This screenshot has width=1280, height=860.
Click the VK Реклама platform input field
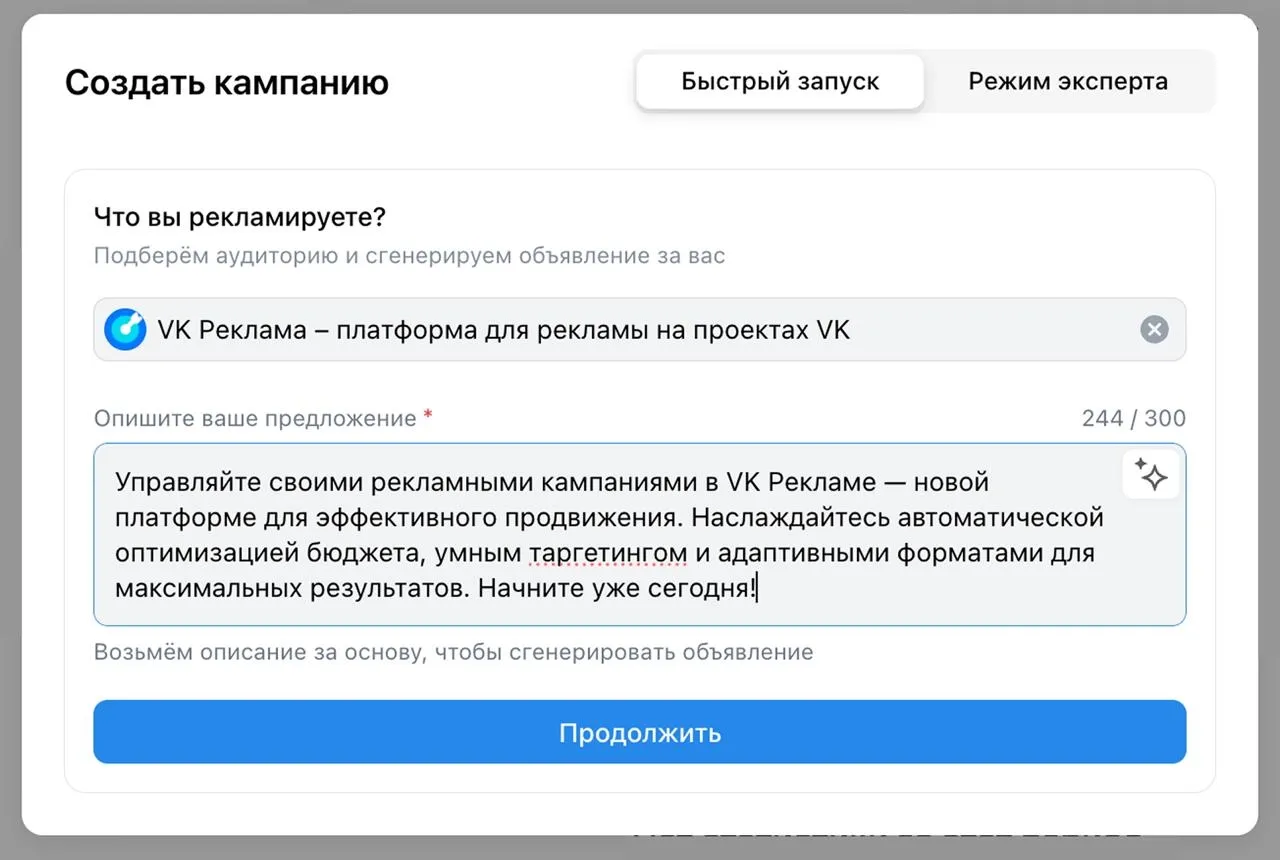(640, 329)
